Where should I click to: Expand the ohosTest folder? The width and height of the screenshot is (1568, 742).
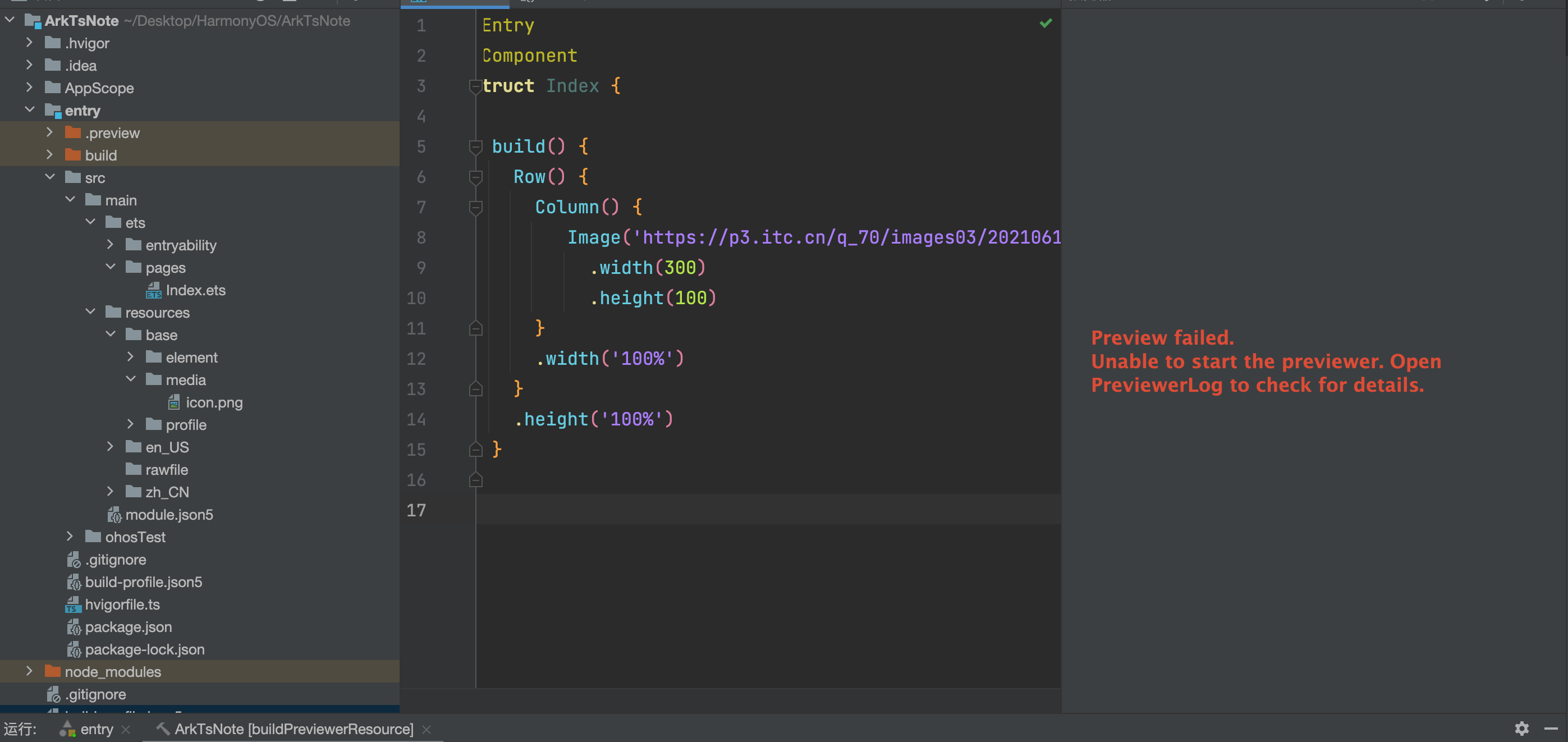pyautogui.click(x=70, y=536)
